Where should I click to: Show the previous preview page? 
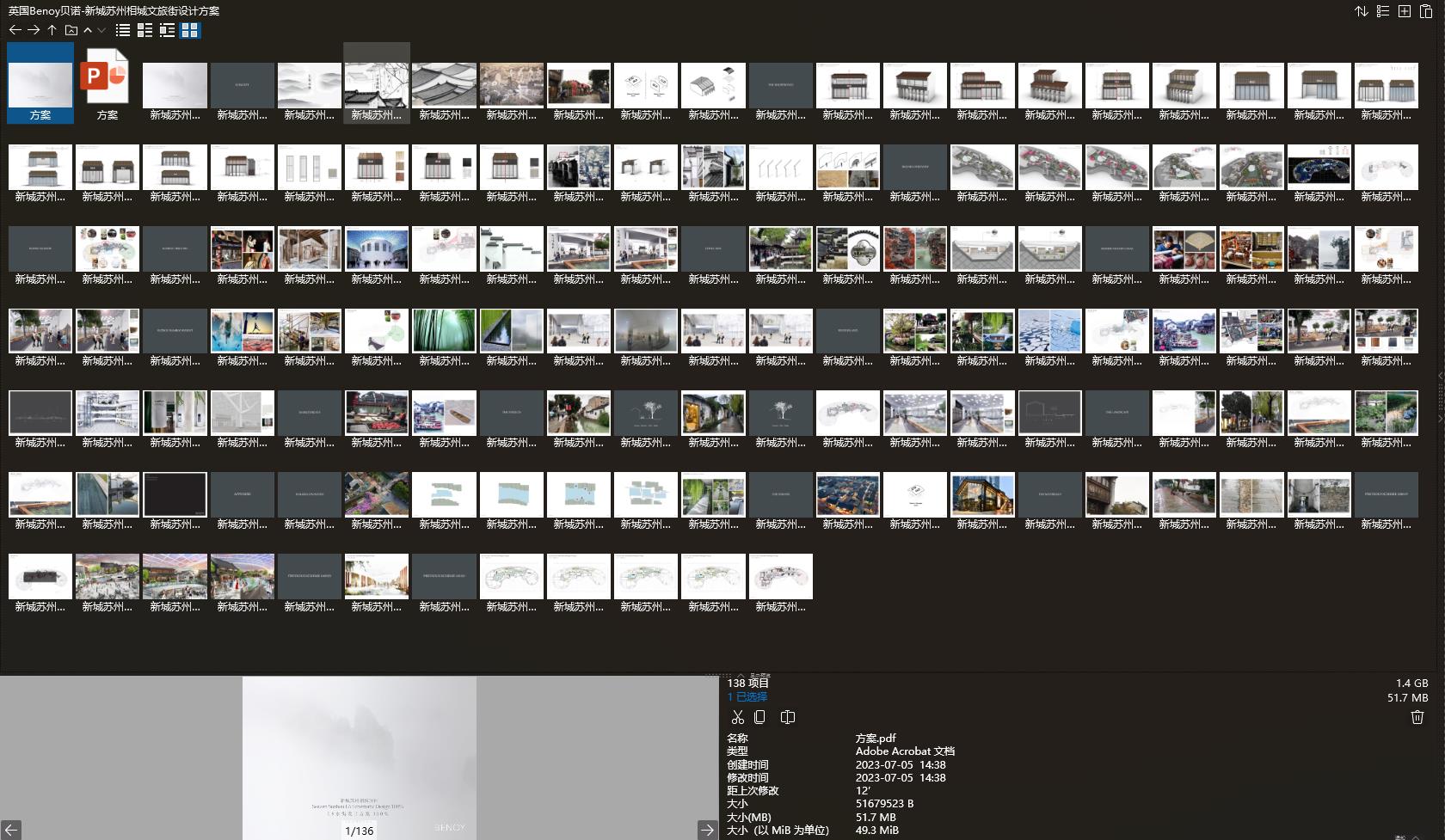click(10, 830)
